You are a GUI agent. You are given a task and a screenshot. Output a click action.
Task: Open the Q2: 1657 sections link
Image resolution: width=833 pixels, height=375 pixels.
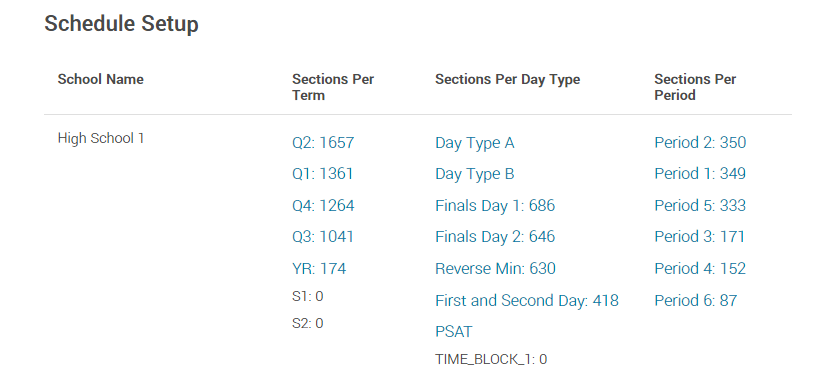[323, 143]
